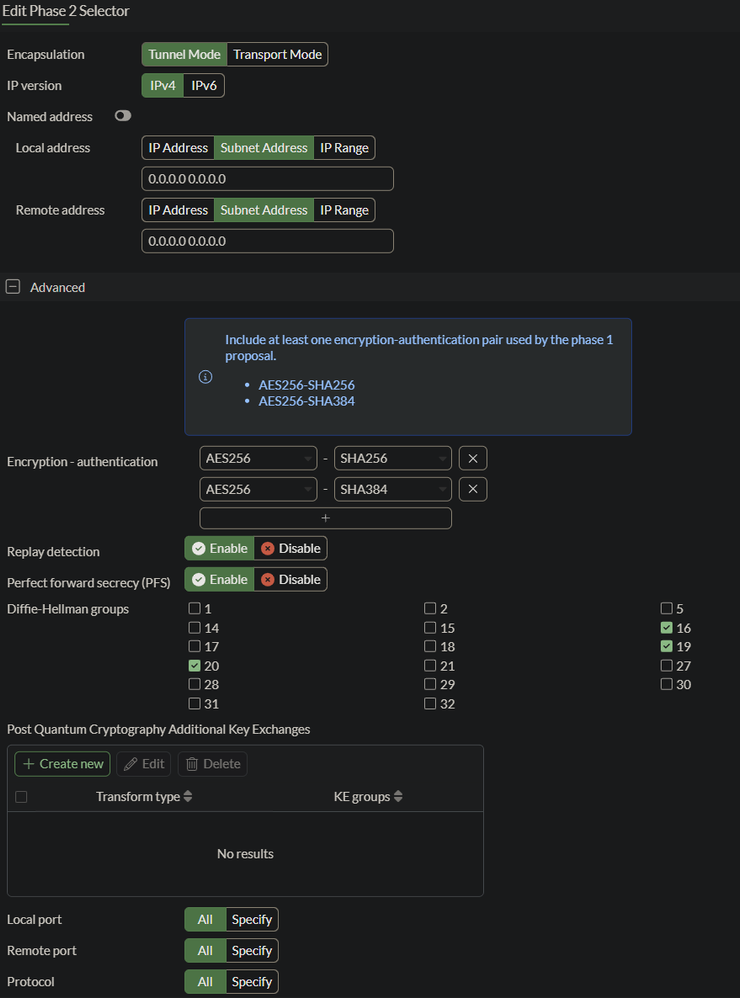Select IPv6 as IP version

point(204,86)
